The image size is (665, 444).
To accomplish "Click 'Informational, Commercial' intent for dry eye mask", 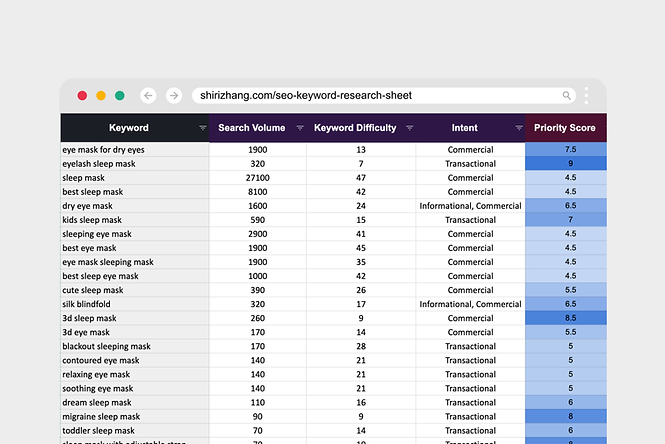I will pos(470,206).
